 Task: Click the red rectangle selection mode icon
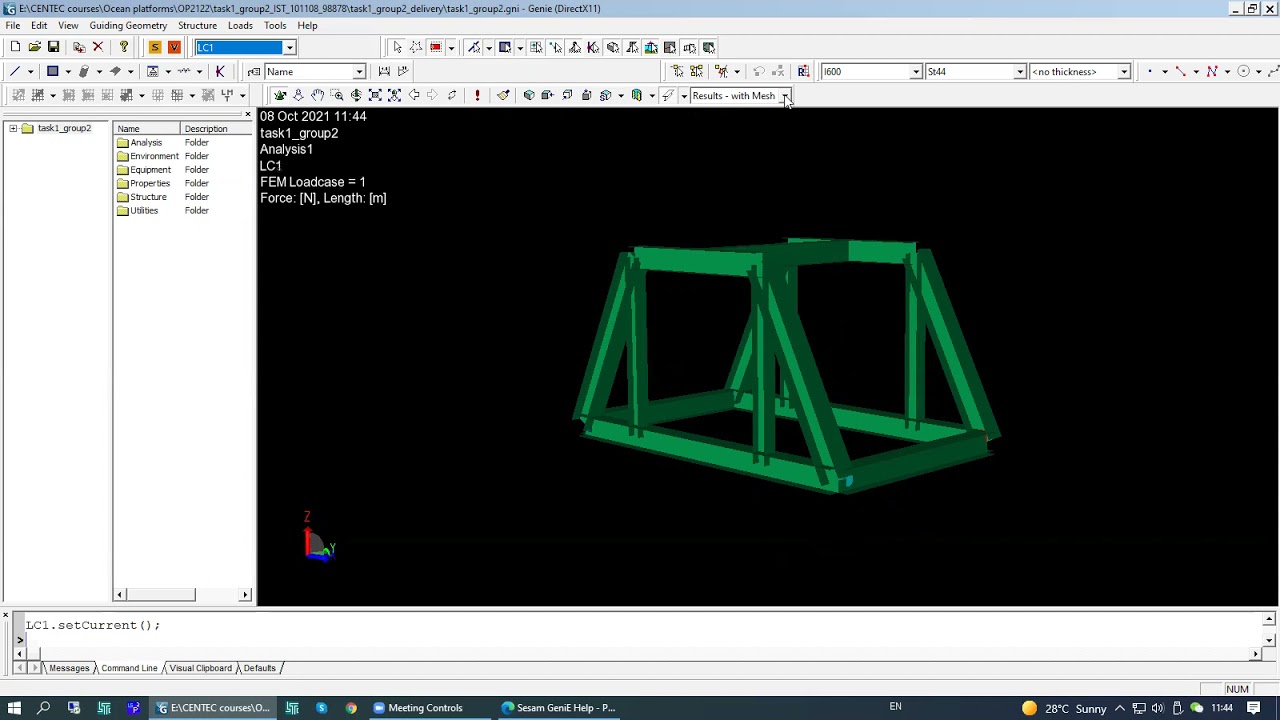tap(435, 47)
